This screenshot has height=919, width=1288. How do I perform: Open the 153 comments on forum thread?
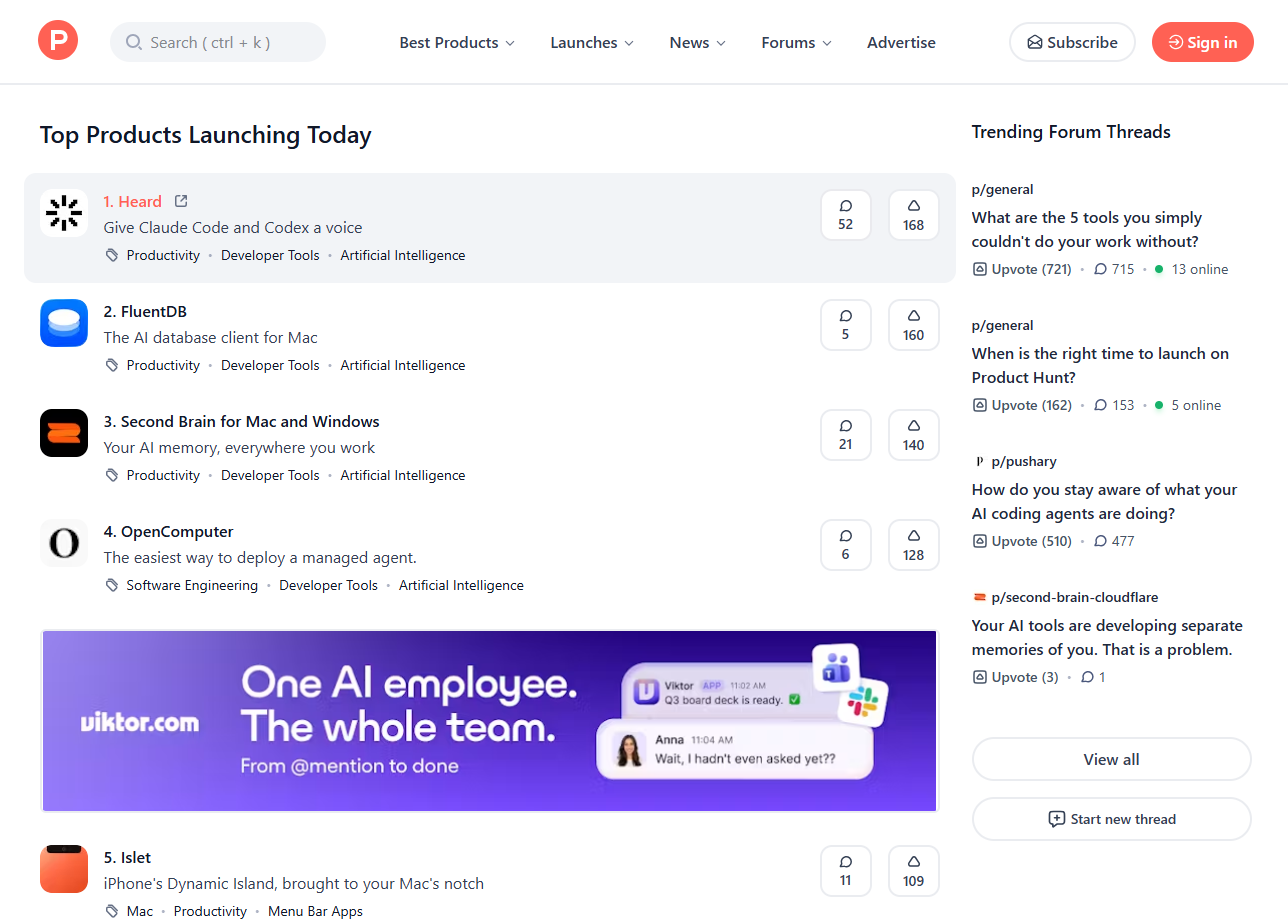click(1114, 405)
